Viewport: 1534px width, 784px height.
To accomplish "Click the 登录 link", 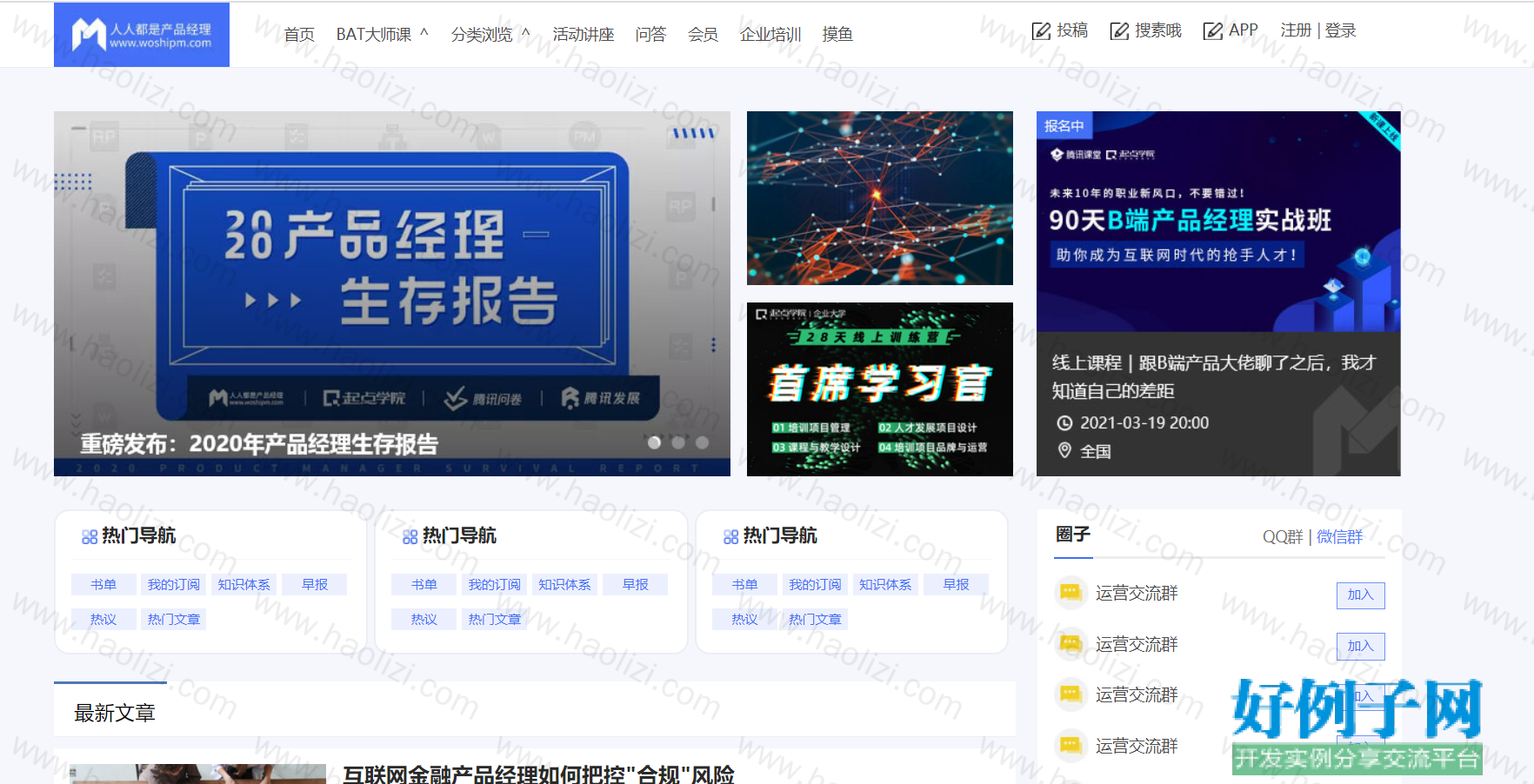I will click(x=1341, y=30).
